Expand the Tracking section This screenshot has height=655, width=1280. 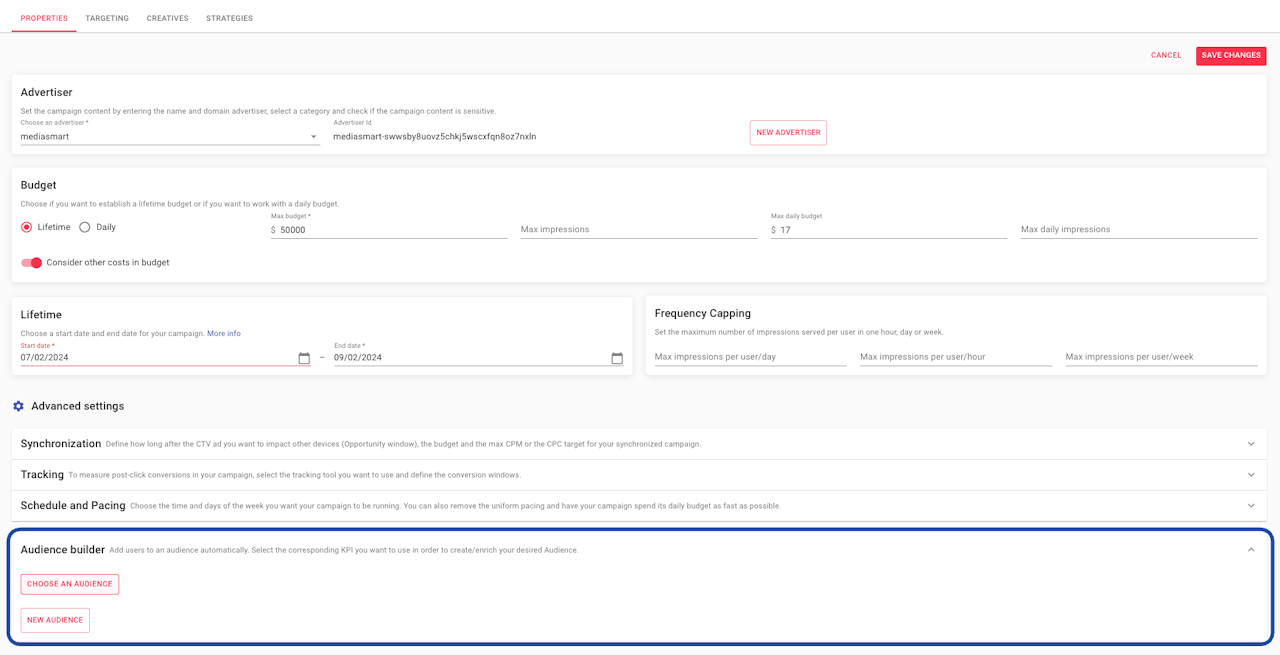coord(1251,475)
